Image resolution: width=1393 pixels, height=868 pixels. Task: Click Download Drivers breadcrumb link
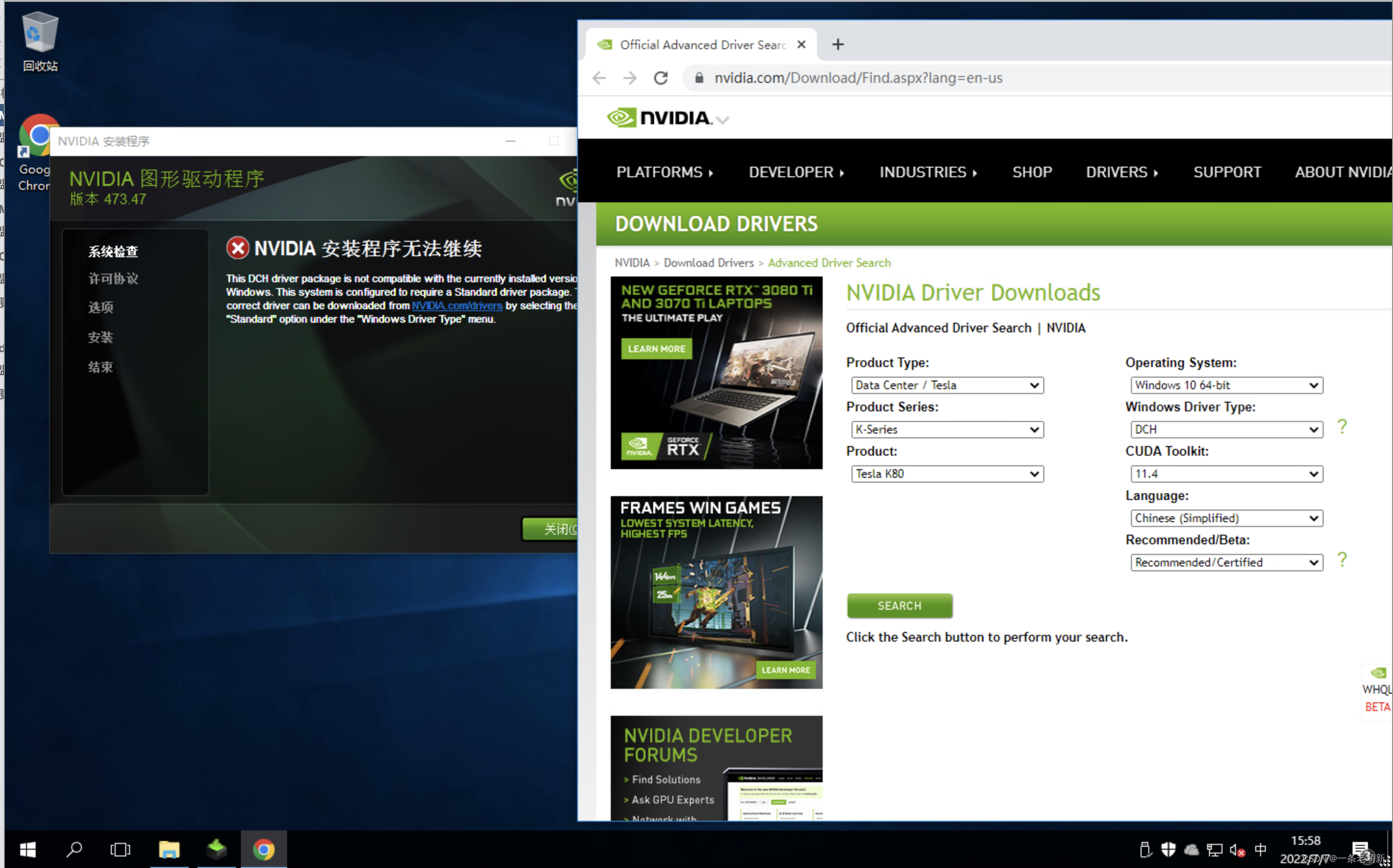click(708, 263)
